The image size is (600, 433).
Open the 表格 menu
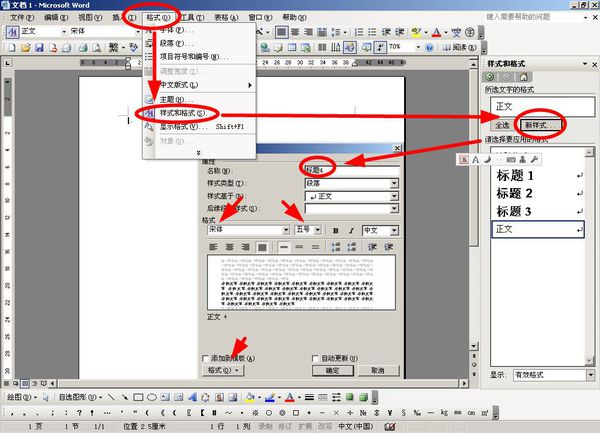pos(226,17)
